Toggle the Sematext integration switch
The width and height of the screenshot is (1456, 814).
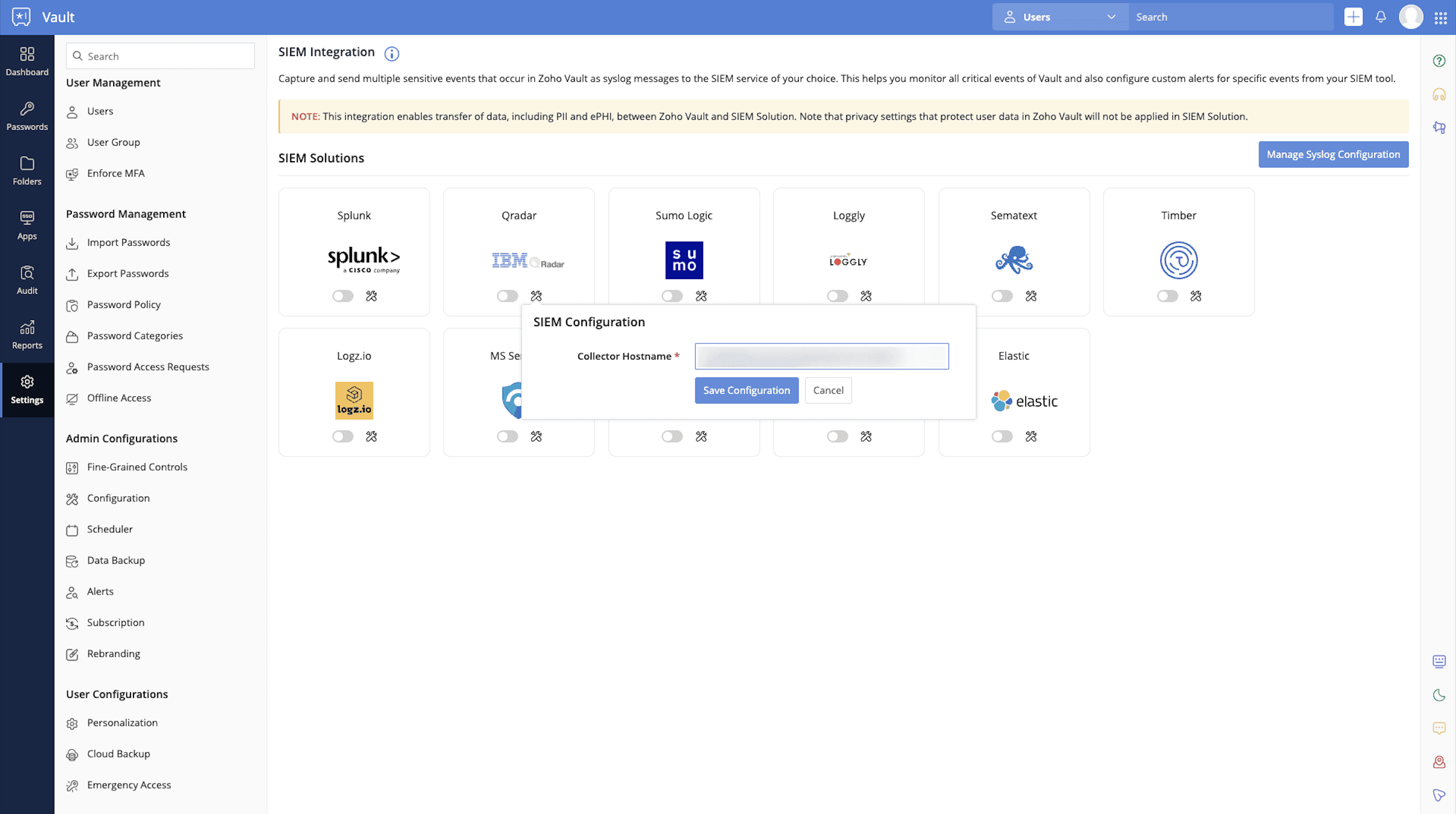(x=1002, y=296)
